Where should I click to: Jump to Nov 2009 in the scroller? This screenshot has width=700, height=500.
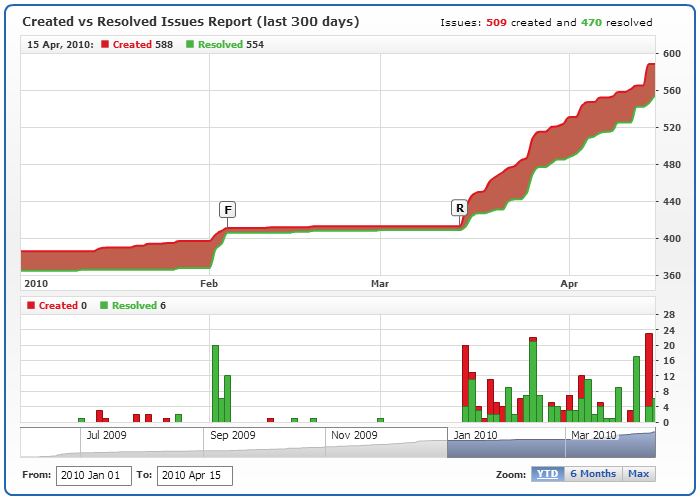point(355,435)
